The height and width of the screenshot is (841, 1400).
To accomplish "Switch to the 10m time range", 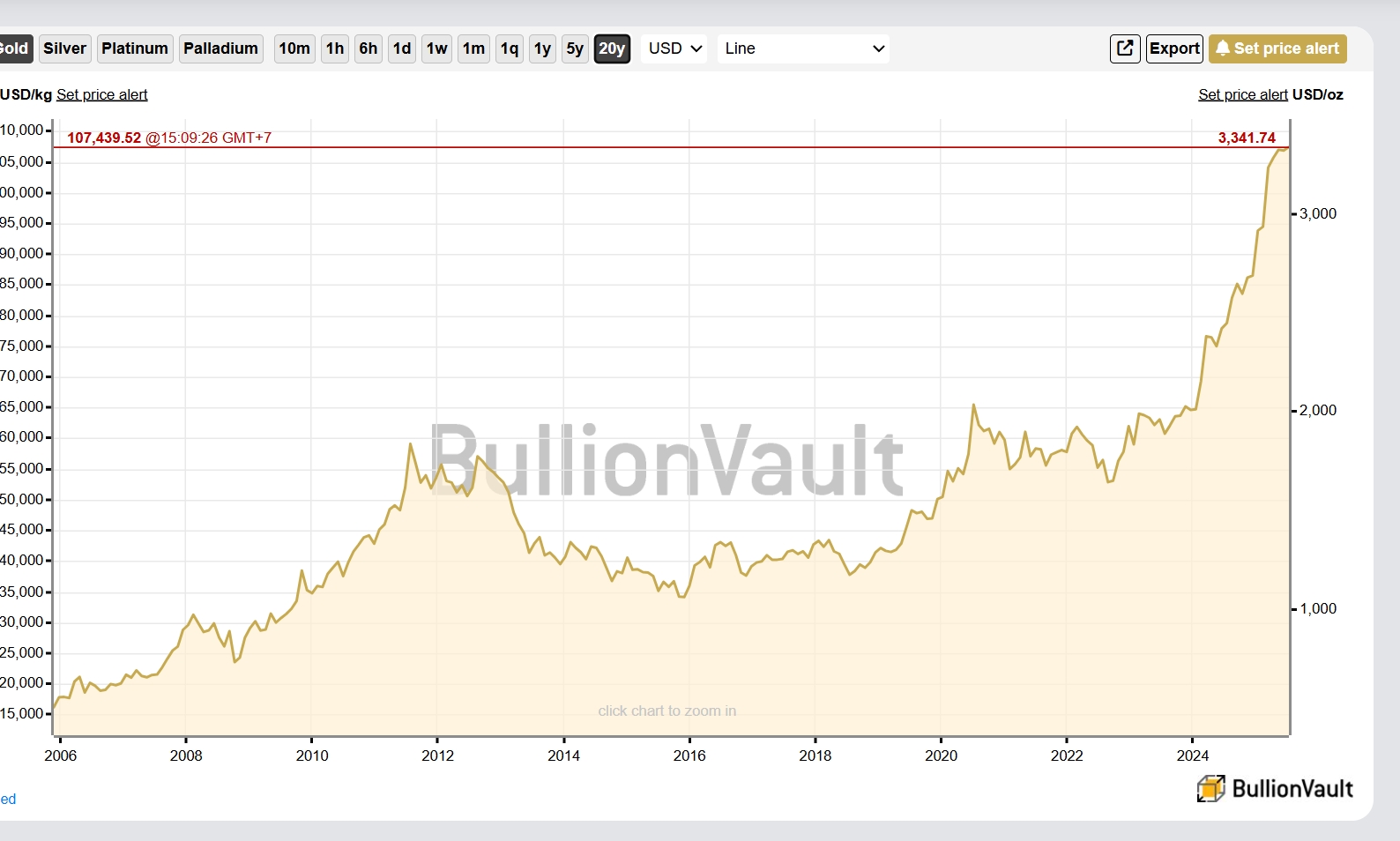I will [294, 48].
